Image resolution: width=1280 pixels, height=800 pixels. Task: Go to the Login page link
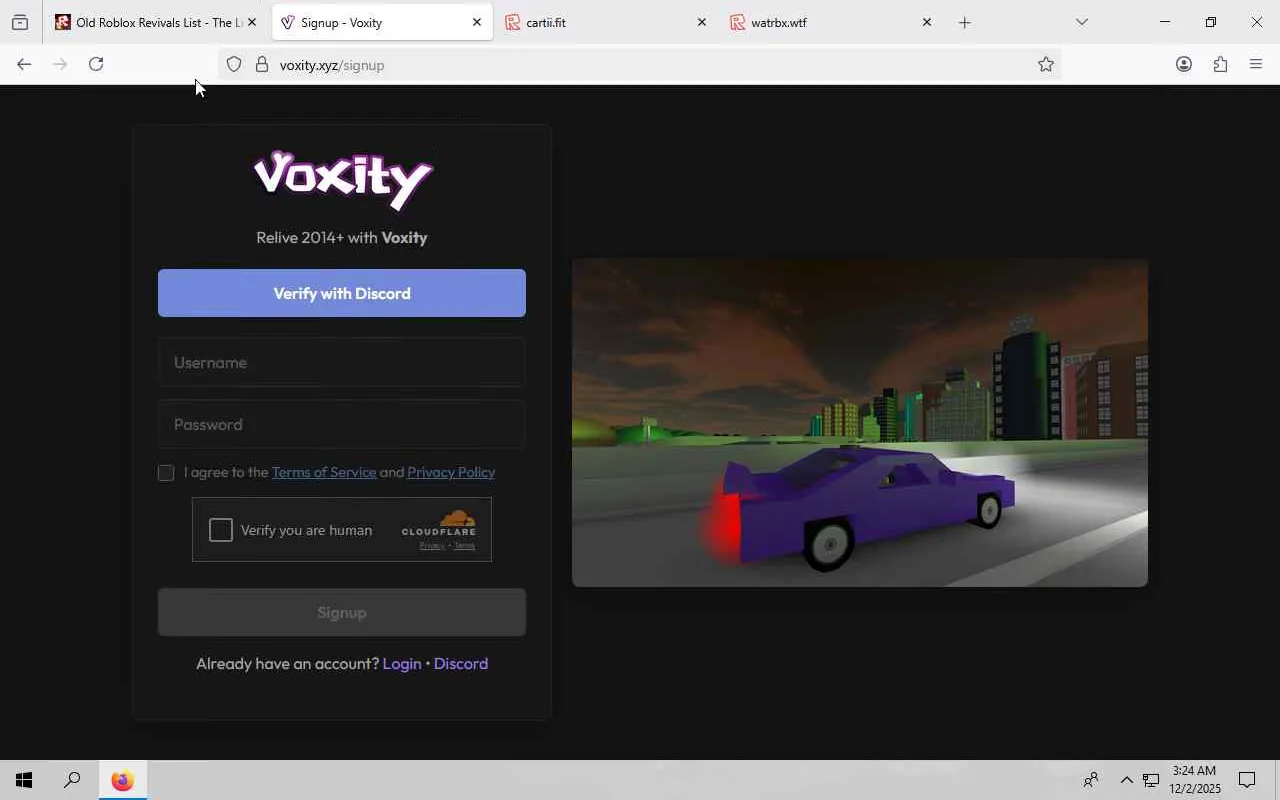(x=402, y=664)
